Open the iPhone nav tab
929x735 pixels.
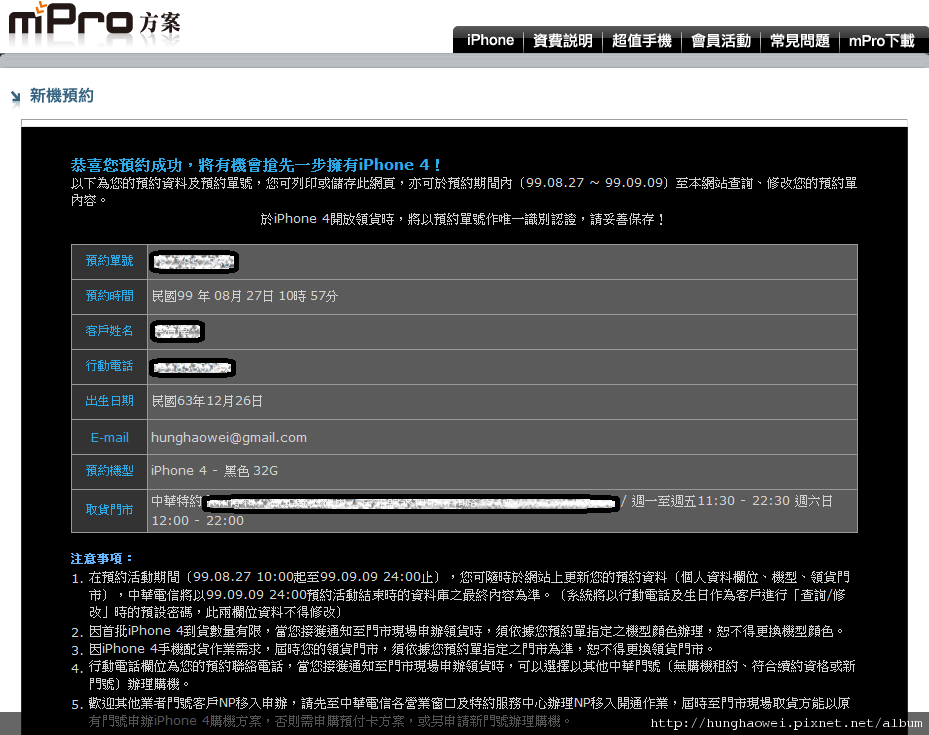pos(490,40)
